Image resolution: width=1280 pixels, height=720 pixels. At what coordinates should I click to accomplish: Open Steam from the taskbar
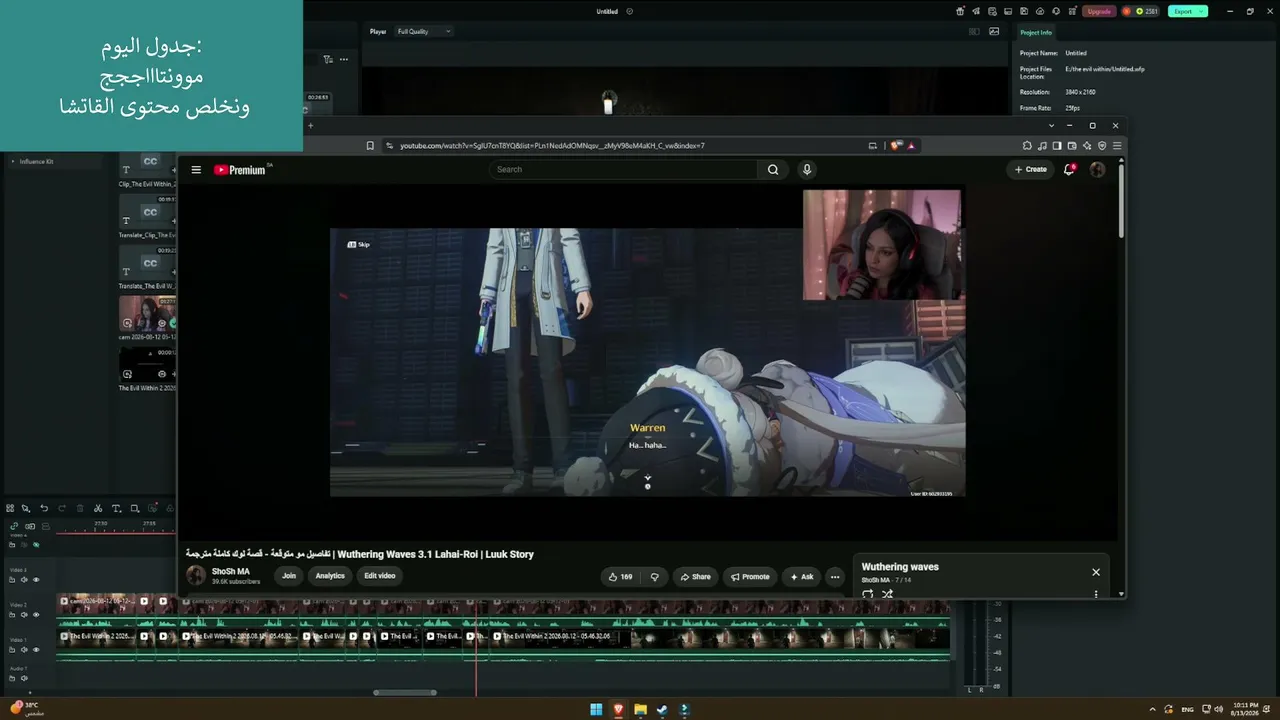[x=662, y=710]
